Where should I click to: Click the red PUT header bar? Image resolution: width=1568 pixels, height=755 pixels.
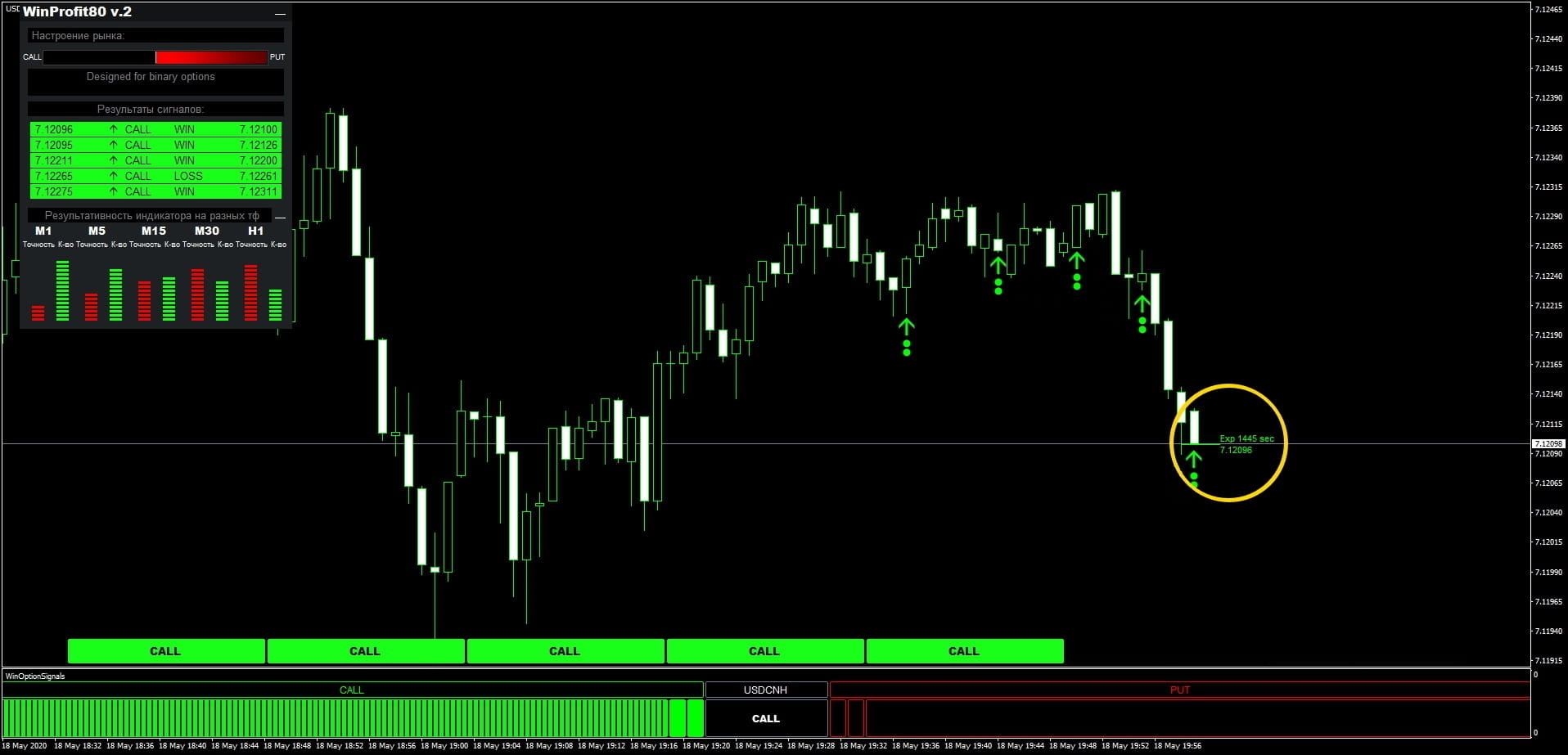click(x=1179, y=690)
